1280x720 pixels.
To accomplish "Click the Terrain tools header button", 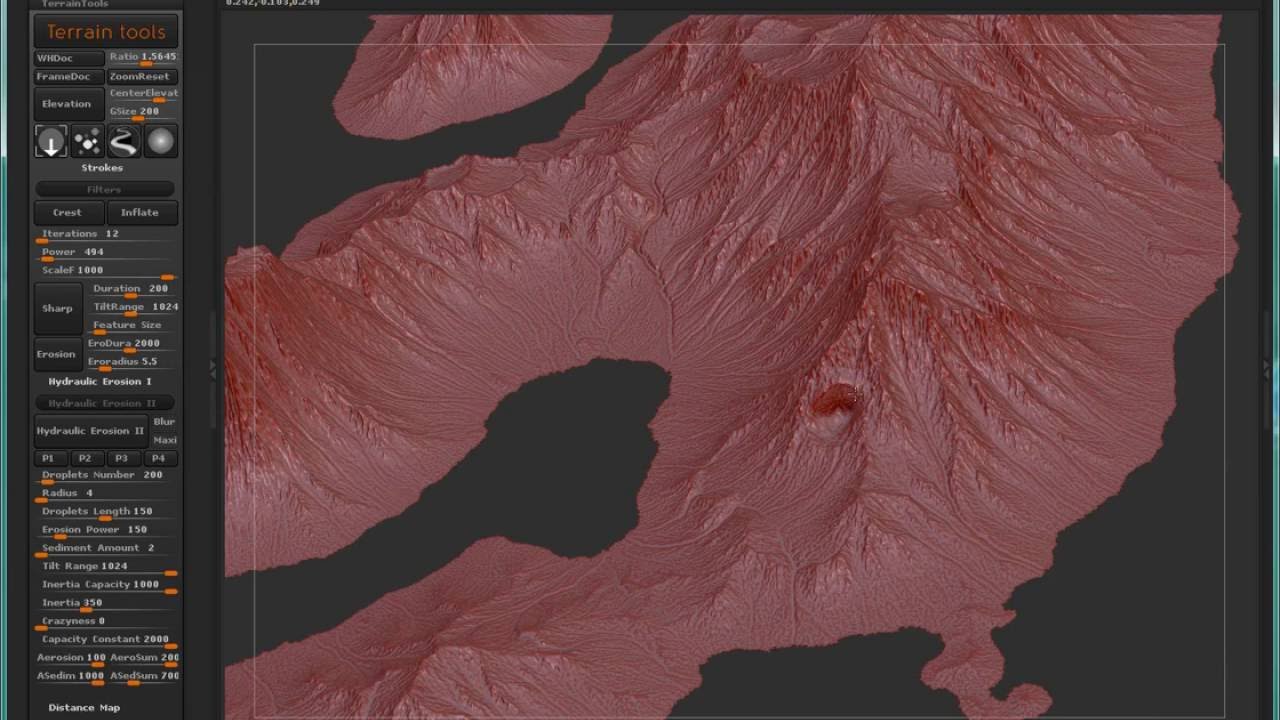I will point(106,32).
